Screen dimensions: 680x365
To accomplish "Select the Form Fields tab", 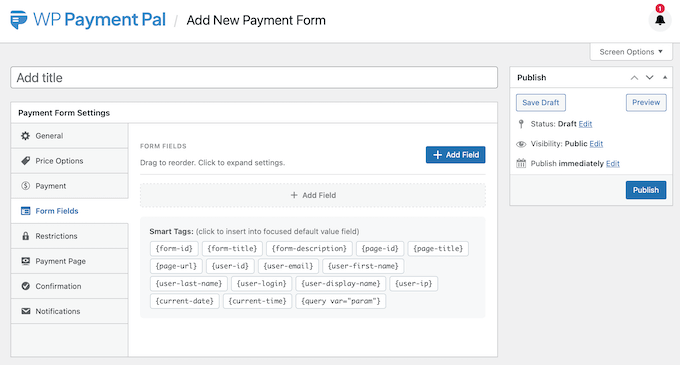I will [69, 211].
